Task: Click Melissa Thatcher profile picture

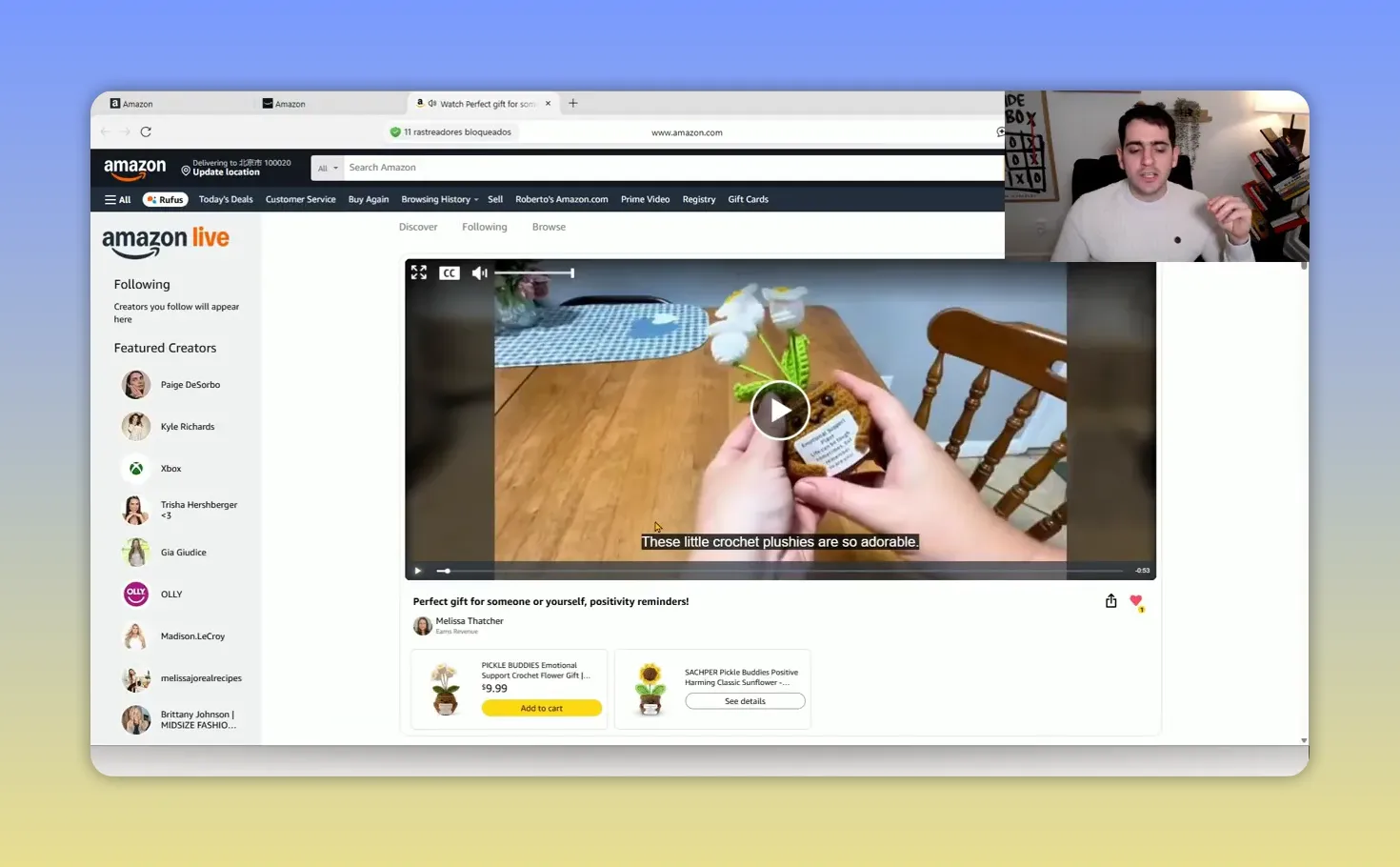Action: 423,625
